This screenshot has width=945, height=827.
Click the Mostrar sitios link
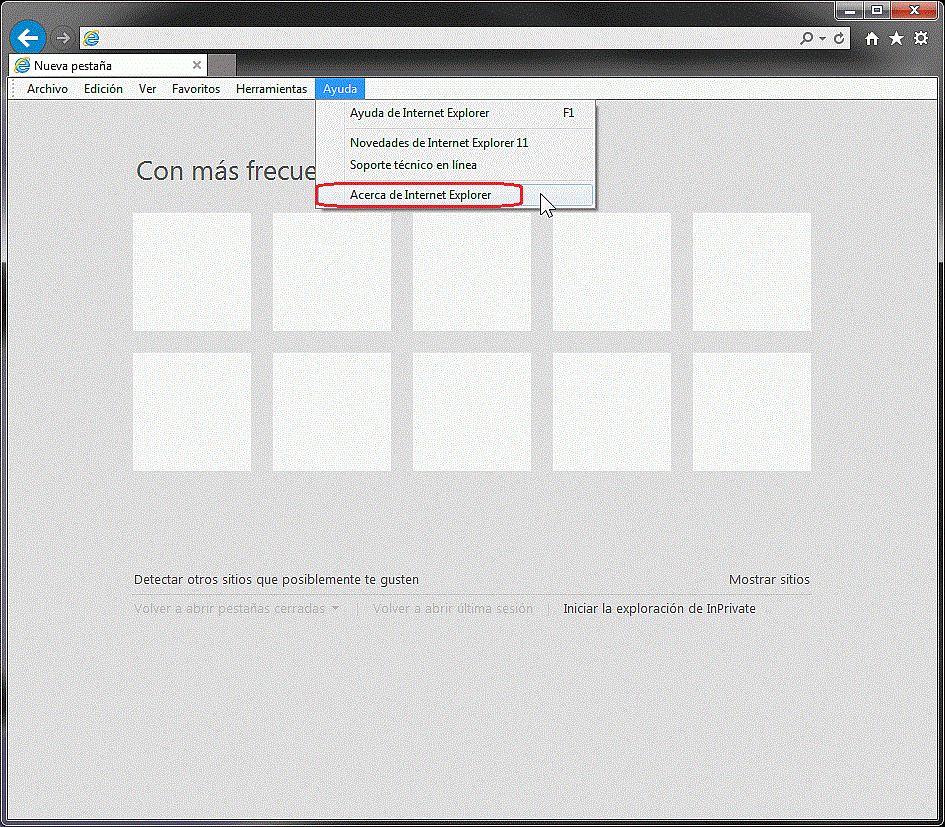769,580
